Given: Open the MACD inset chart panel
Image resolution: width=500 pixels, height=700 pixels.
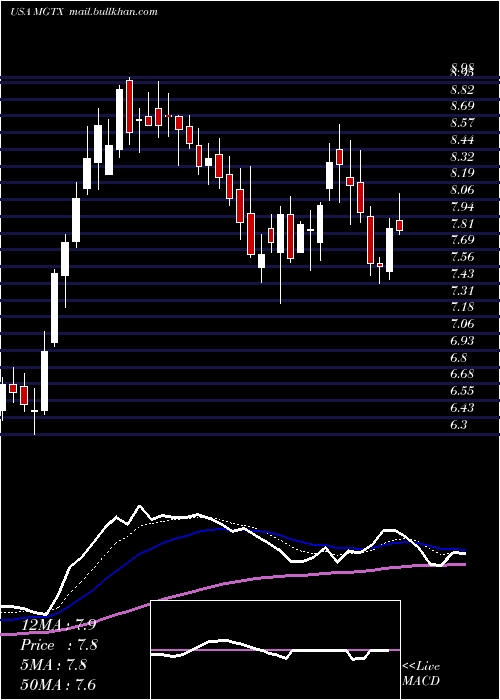Looking at the screenshot, I should 275,650.
